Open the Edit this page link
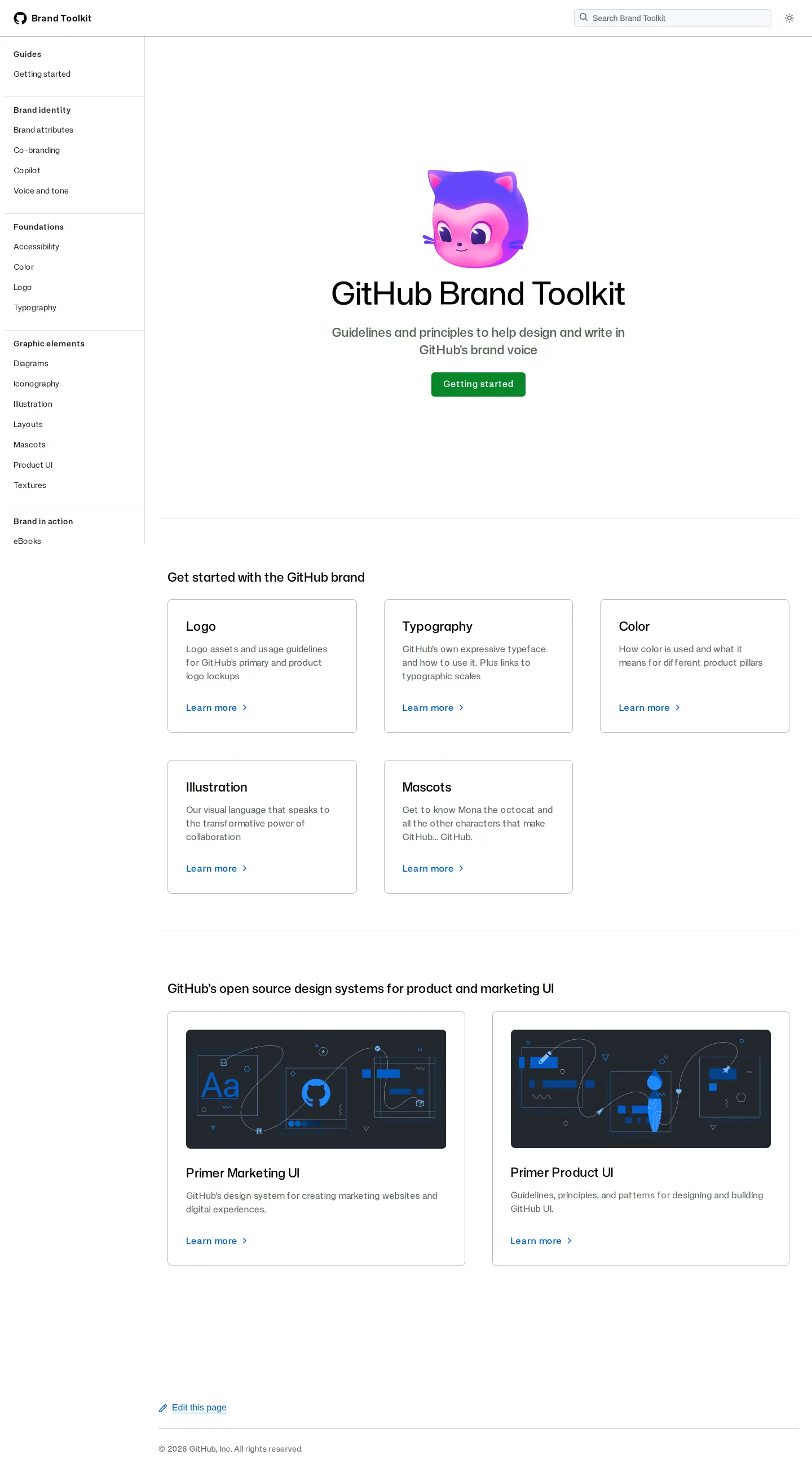The image size is (812, 1468). pos(199,1408)
